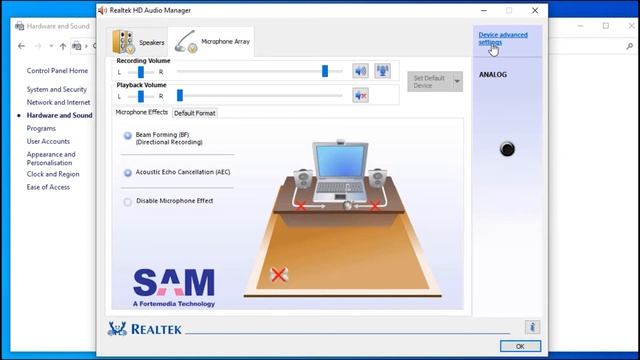Open Appearance and Personalisation in Control Panel
Screen dimensions: 640x360
pos(51,158)
